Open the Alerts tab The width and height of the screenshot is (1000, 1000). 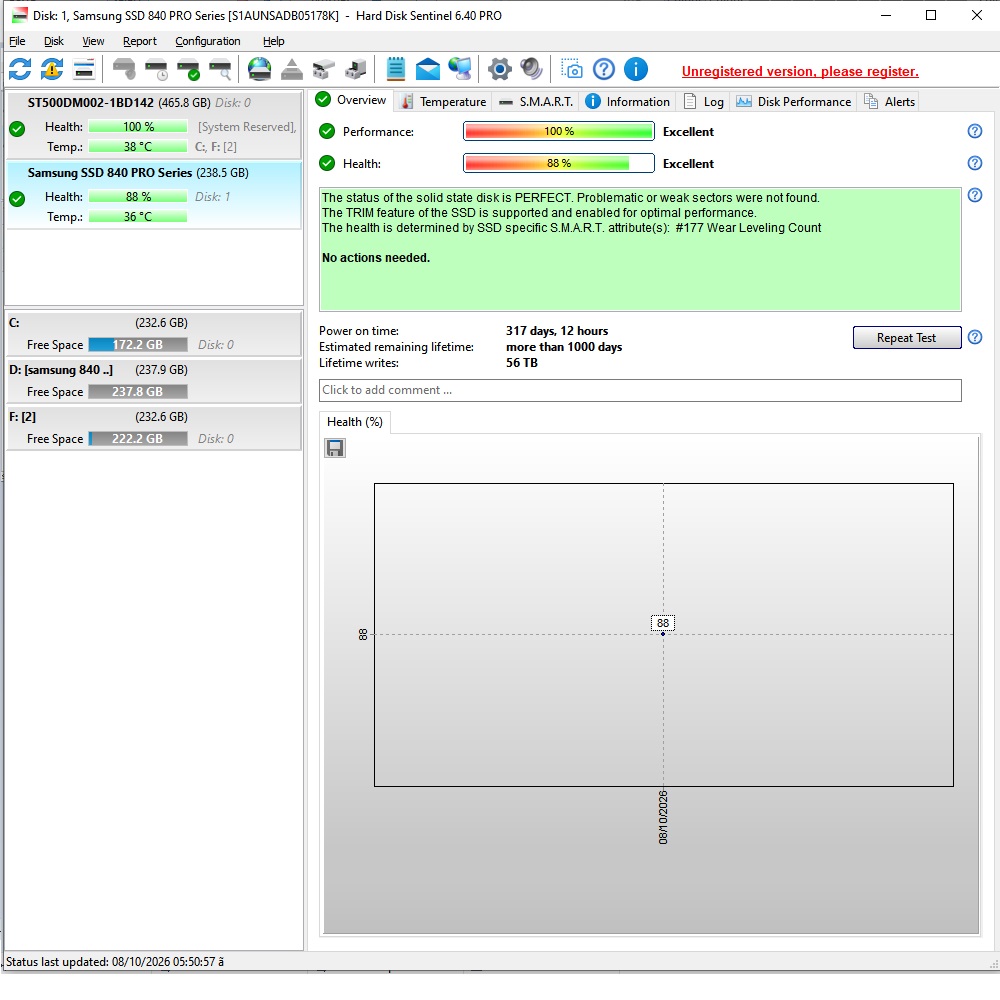(890, 102)
